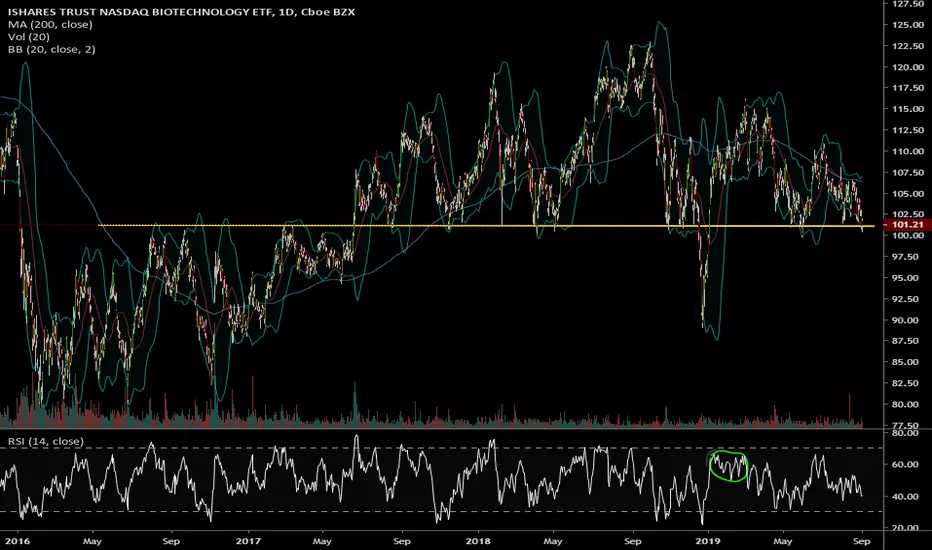Click the RSI axis 60.00 label

point(905,464)
